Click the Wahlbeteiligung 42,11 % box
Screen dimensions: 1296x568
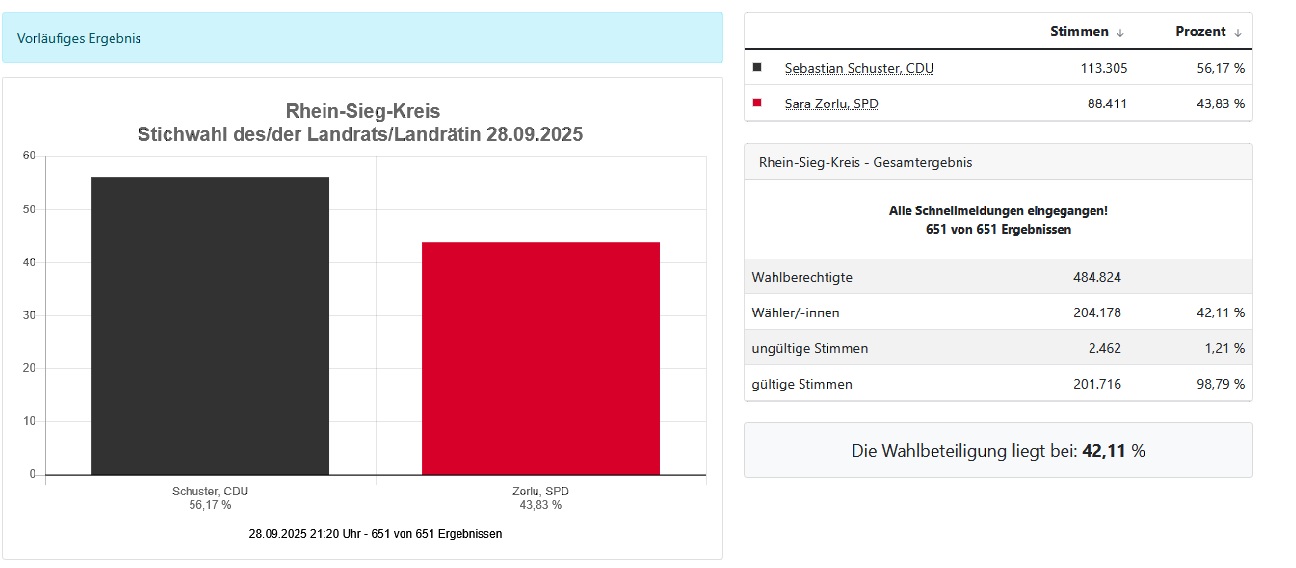(x=997, y=451)
